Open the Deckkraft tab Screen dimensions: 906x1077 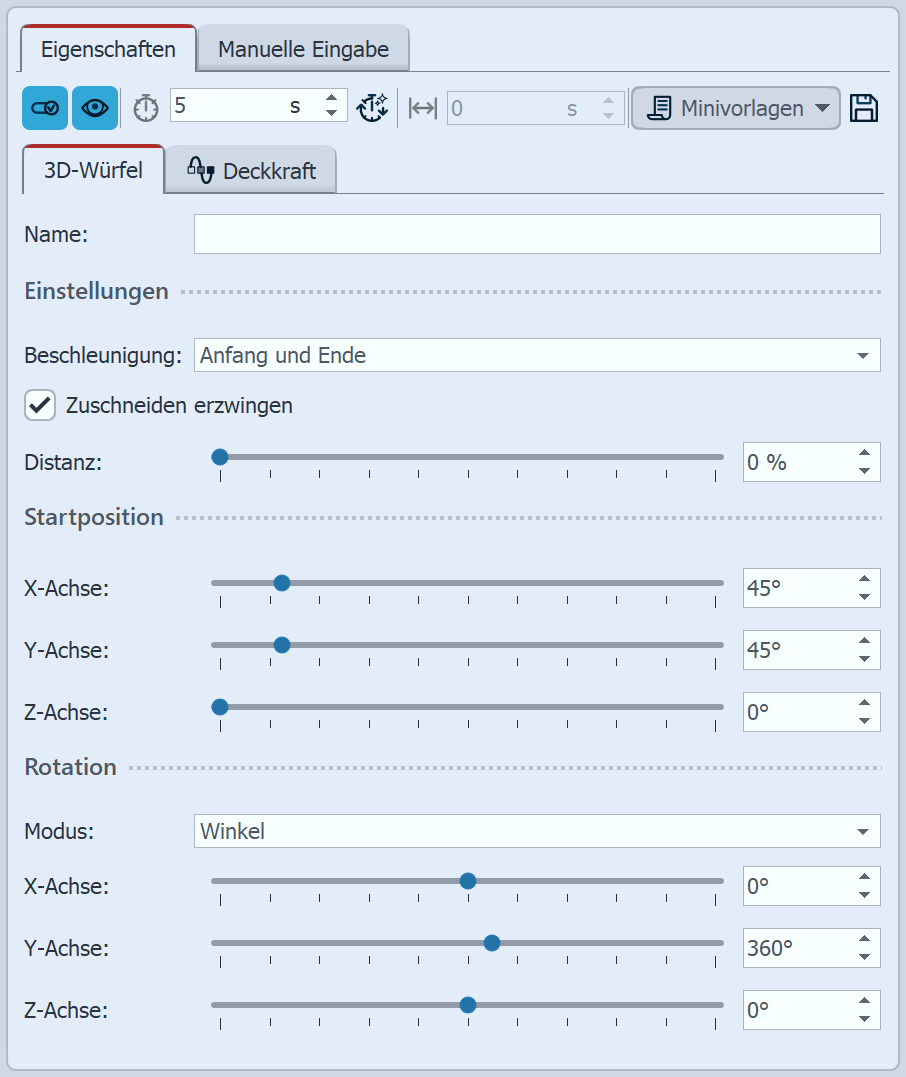click(251, 170)
